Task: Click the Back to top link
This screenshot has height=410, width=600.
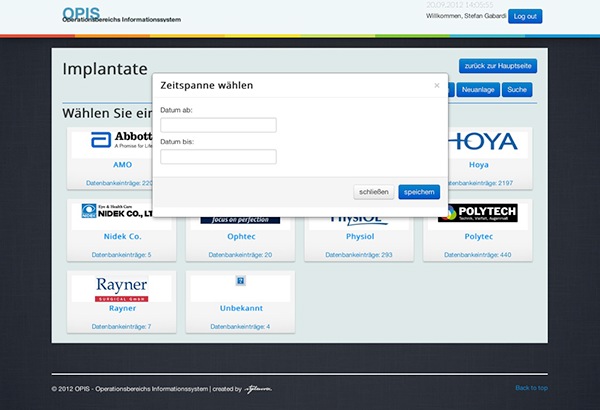Action: (x=532, y=388)
